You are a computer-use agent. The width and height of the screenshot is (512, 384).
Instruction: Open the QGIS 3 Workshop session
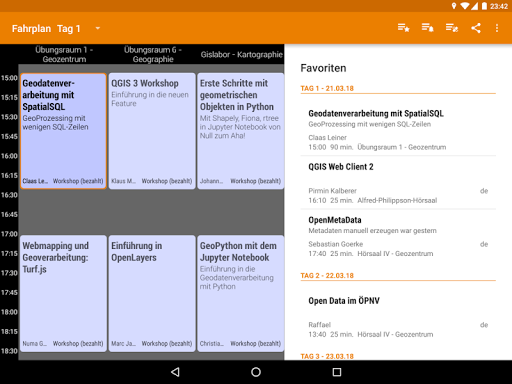[152, 131]
